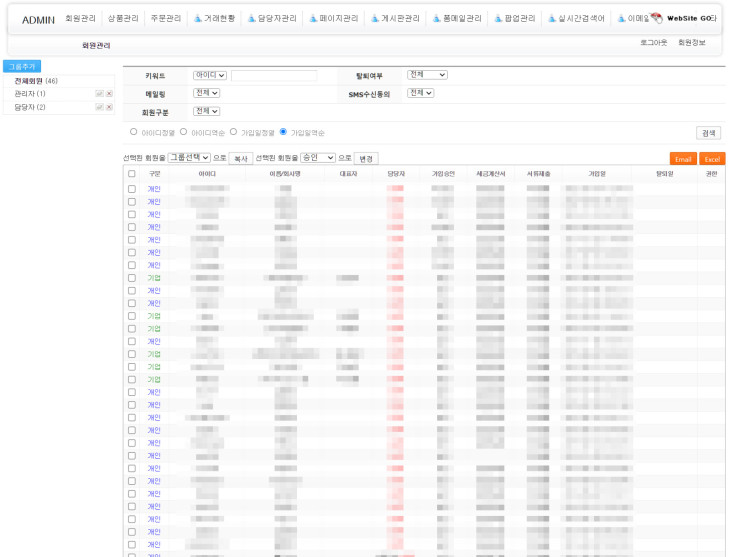Screen dimensions: 730x557
Task: Select the 아이디정렬 radio button
Action: [x=134, y=132]
